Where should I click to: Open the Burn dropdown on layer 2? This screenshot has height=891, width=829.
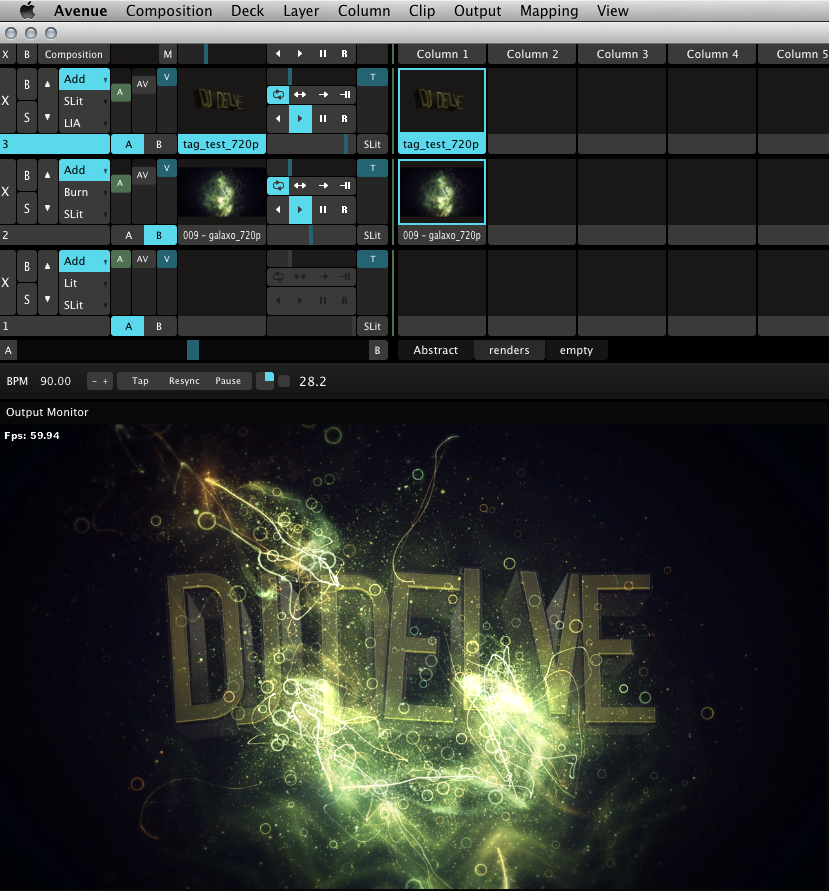(x=84, y=192)
